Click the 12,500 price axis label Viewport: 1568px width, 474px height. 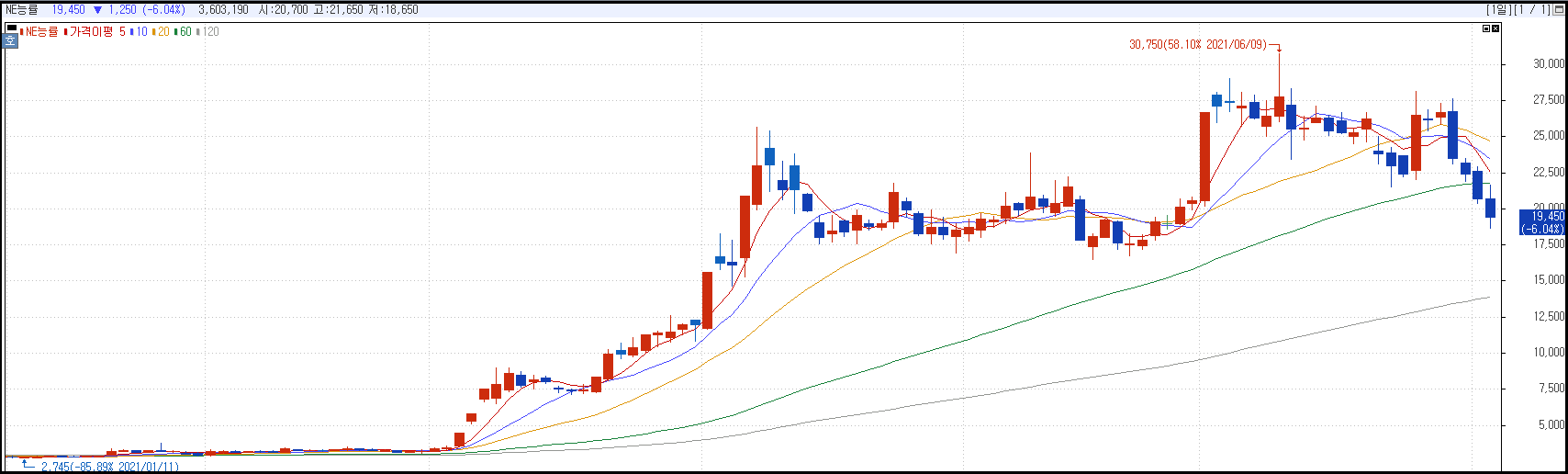click(x=1548, y=316)
